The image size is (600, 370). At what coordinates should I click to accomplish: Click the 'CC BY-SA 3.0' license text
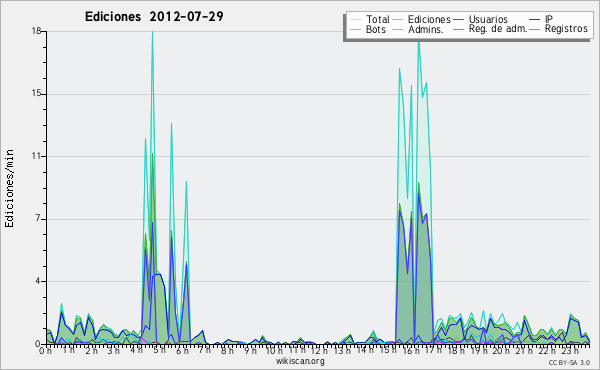[569, 363]
